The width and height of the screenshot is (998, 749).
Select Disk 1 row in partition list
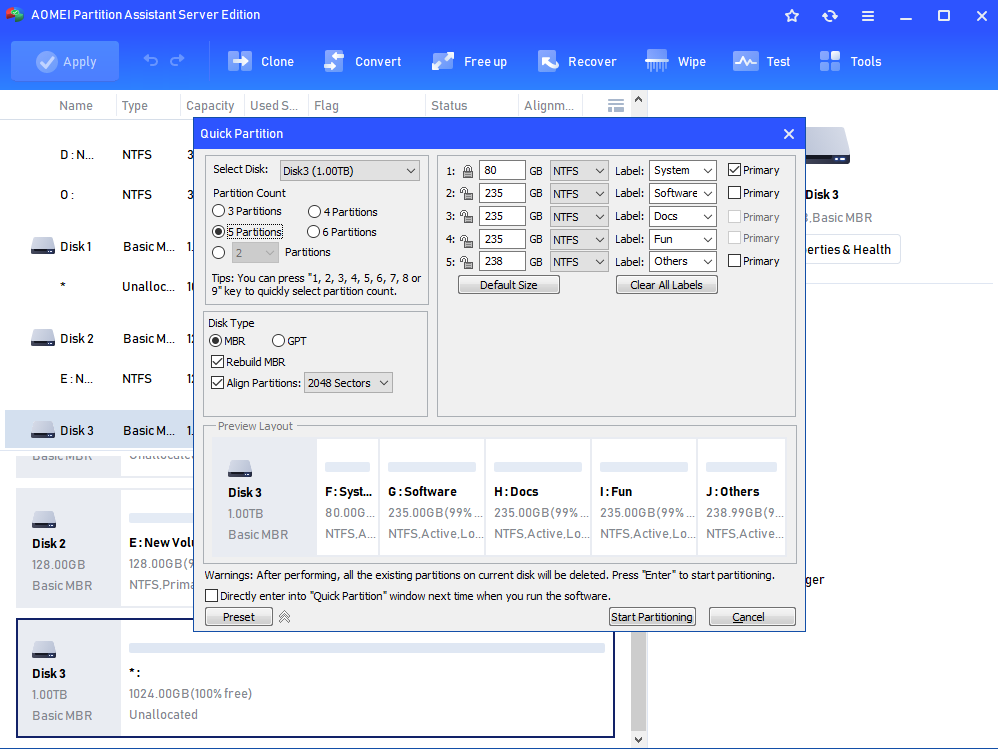pos(99,246)
